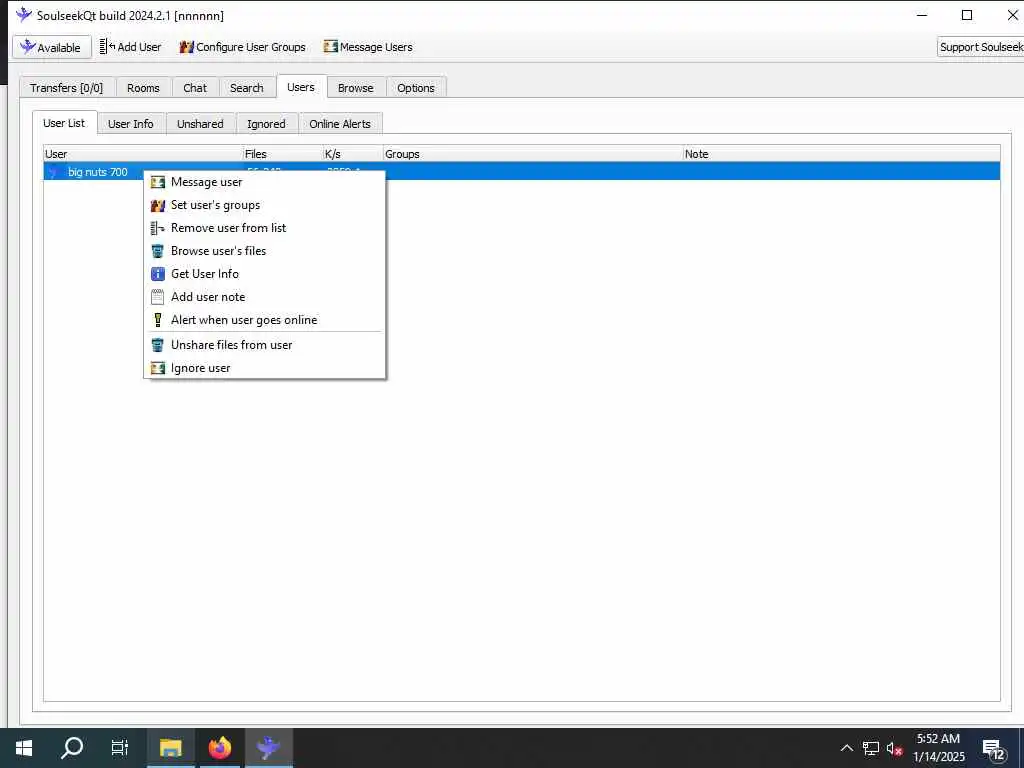Viewport: 1024px width, 768px height.
Task: Click the Remove user from list icon
Action: tap(157, 229)
